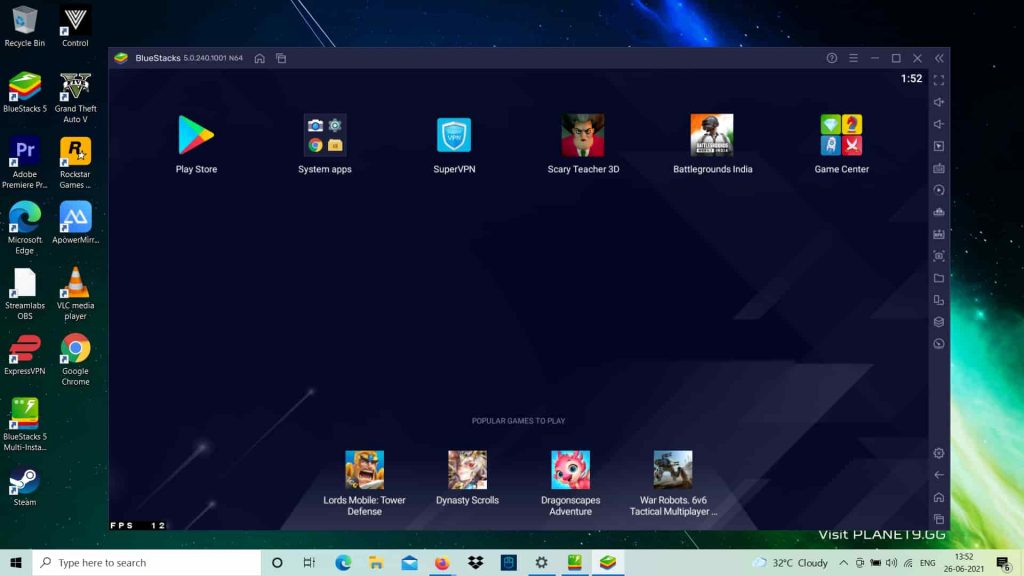Click the circular play sidebar icon
Screen dimensions: 1024x576
939,190
